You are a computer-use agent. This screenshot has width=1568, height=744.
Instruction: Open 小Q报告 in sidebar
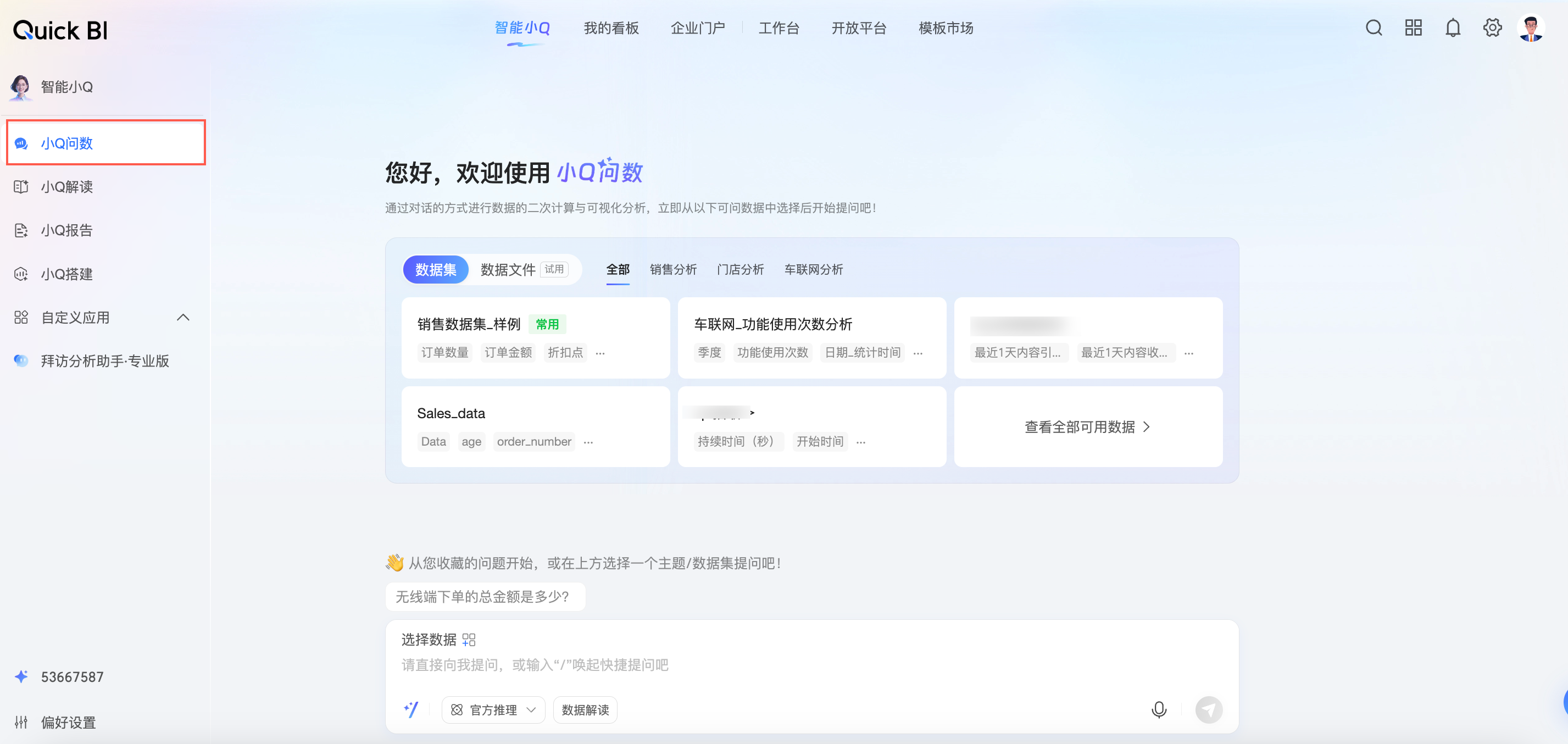pos(106,230)
